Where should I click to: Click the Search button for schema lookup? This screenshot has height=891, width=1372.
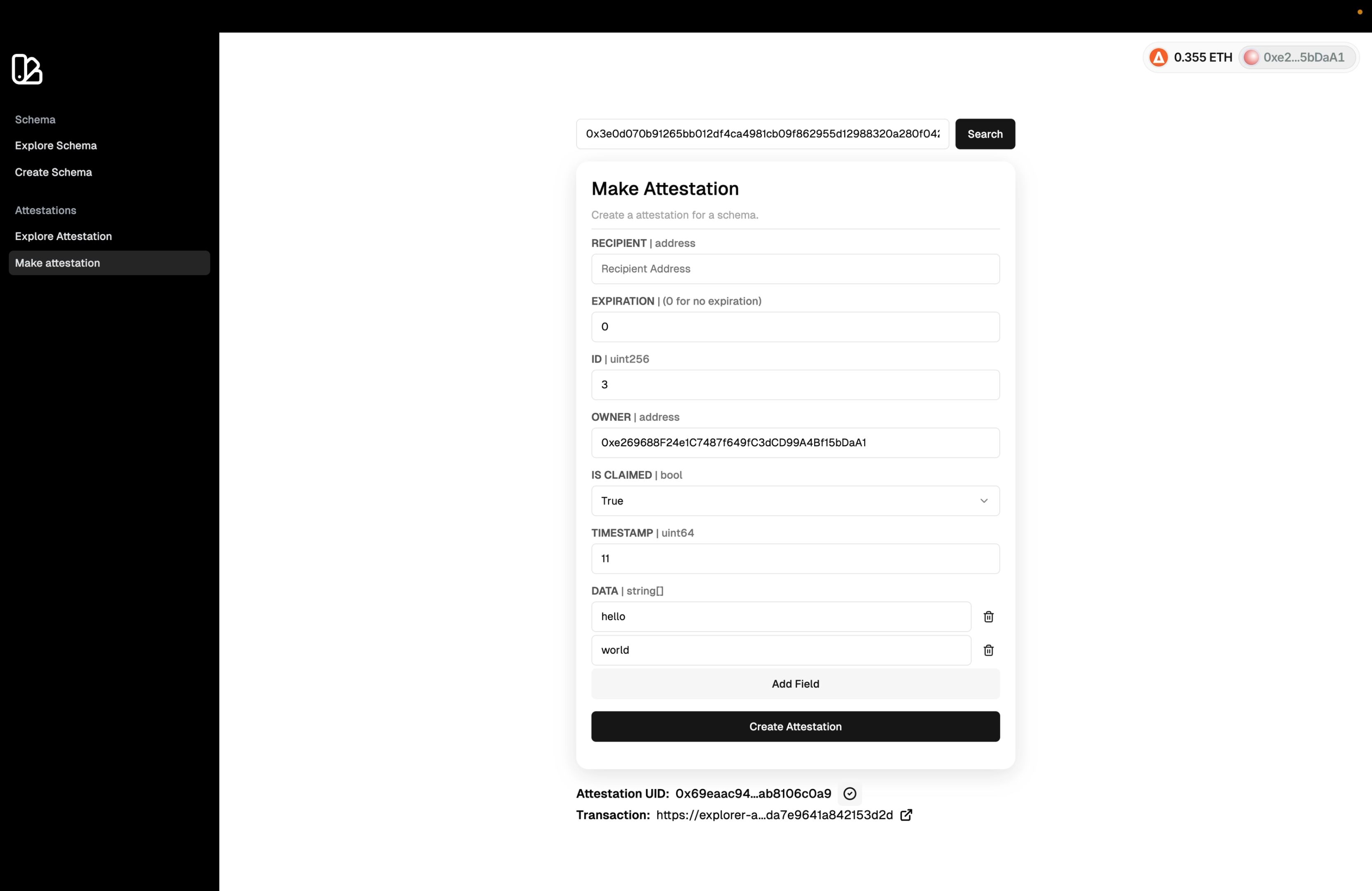click(984, 133)
